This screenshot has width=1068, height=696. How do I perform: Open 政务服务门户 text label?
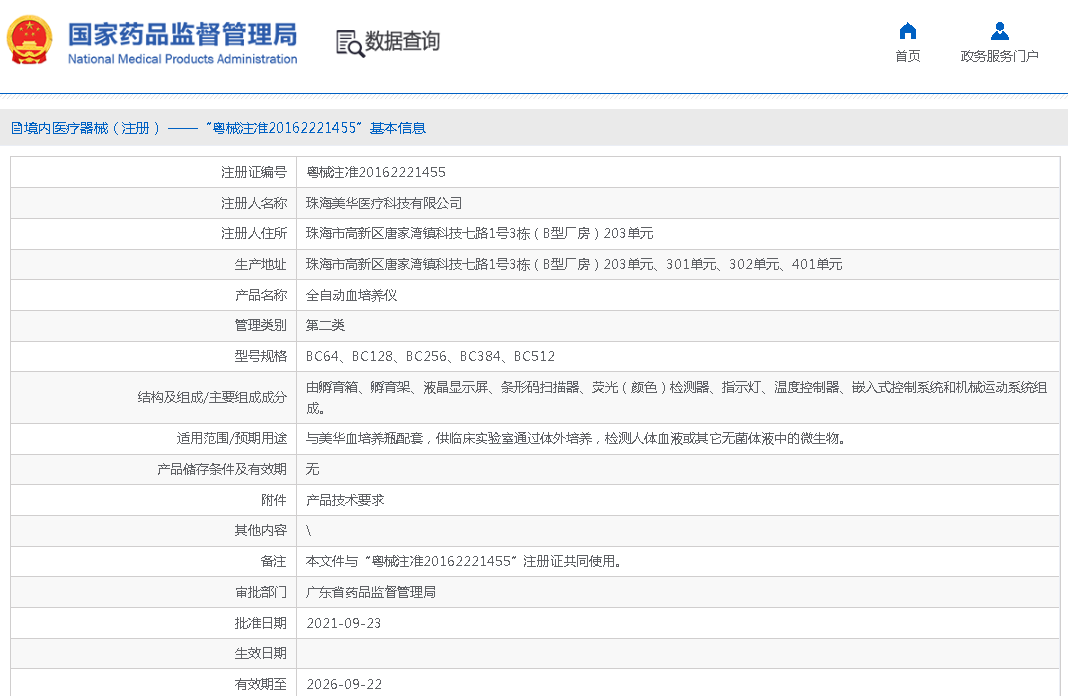click(999, 56)
